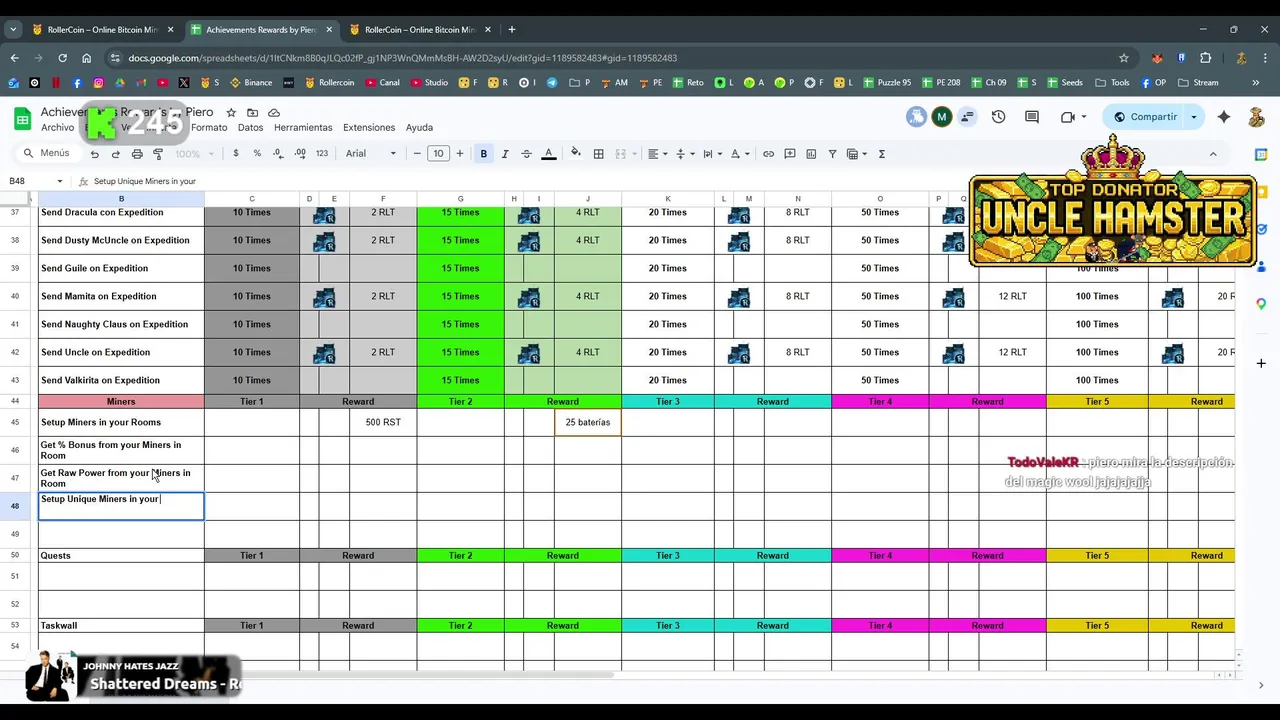Screen dimensions: 1280x720
Task: Open number format 123 menu
Action: point(322,154)
